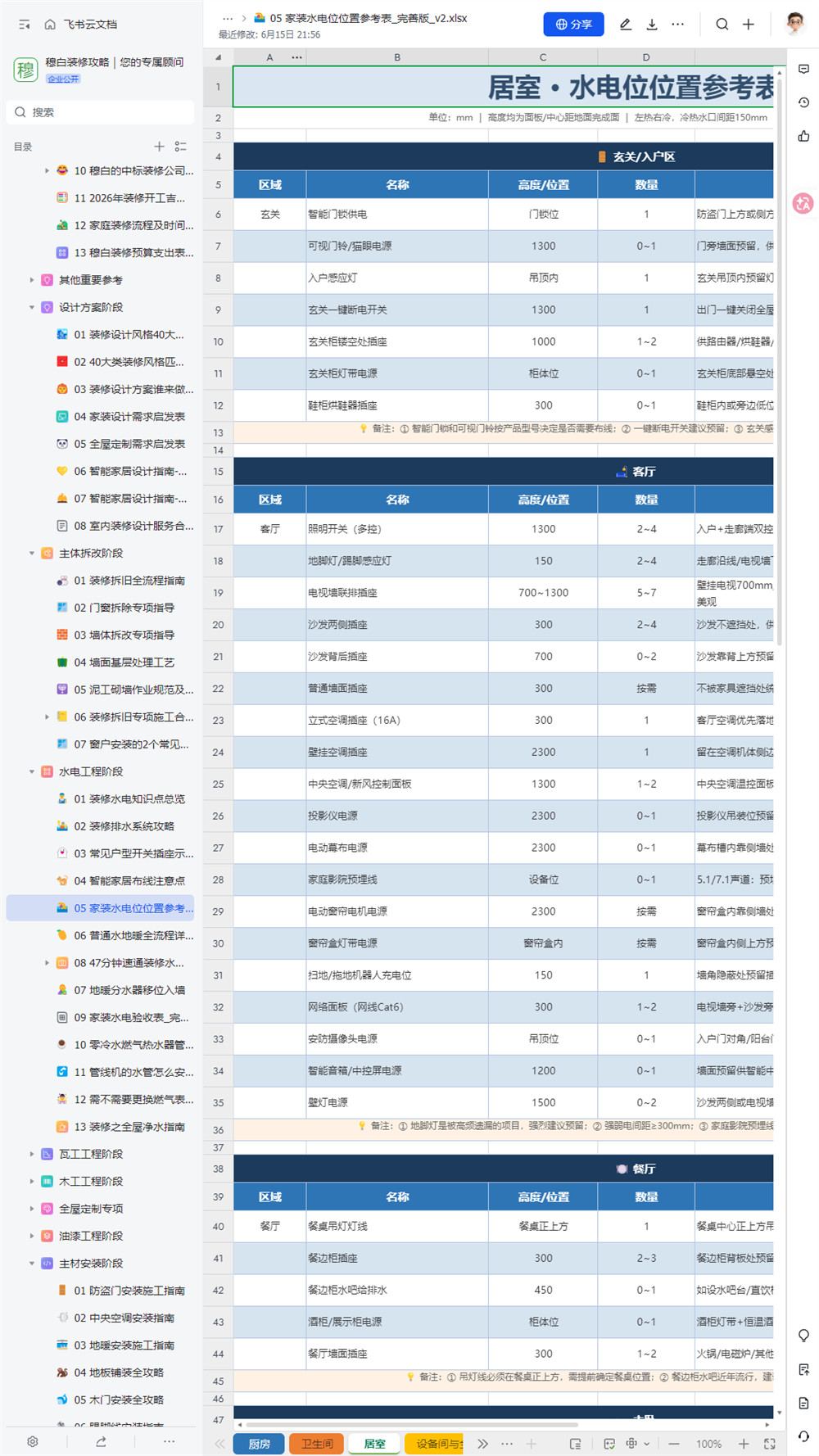Click the share arrow icon at sidebar bottom
Image resolution: width=819 pixels, height=1456 pixels.
point(101,1441)
